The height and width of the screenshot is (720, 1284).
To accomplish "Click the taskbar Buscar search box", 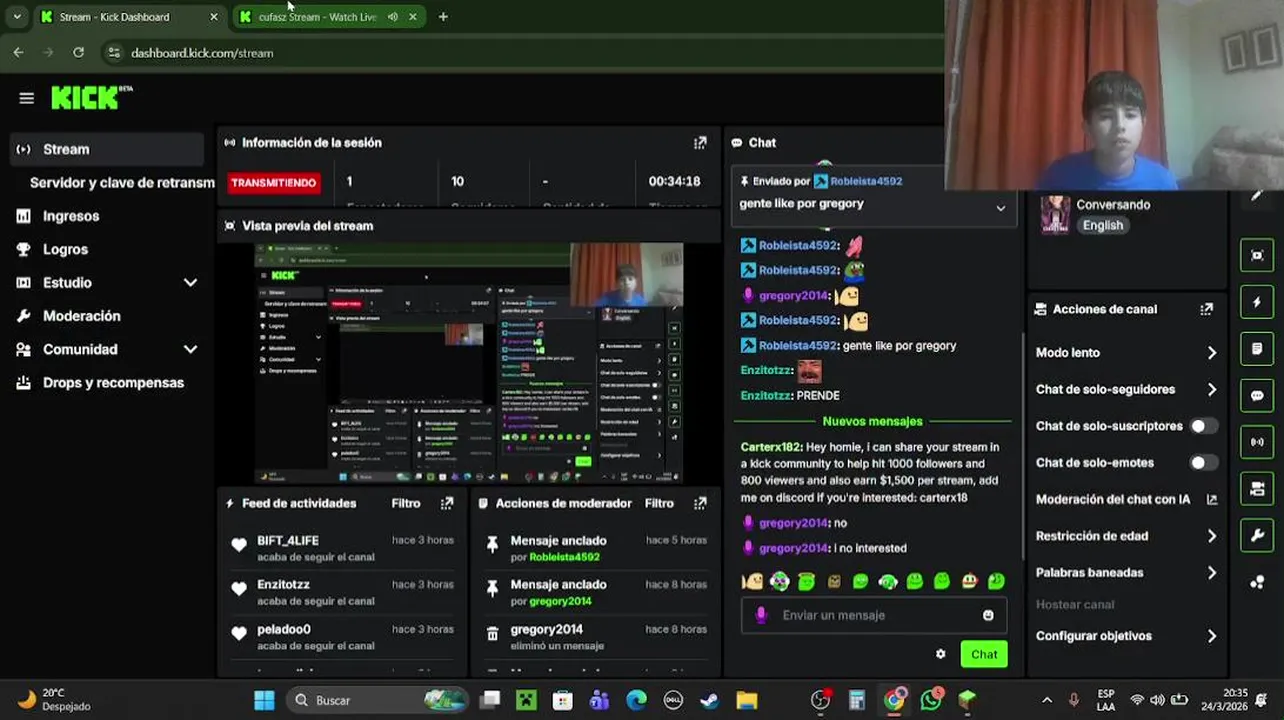I will point(379,700).
